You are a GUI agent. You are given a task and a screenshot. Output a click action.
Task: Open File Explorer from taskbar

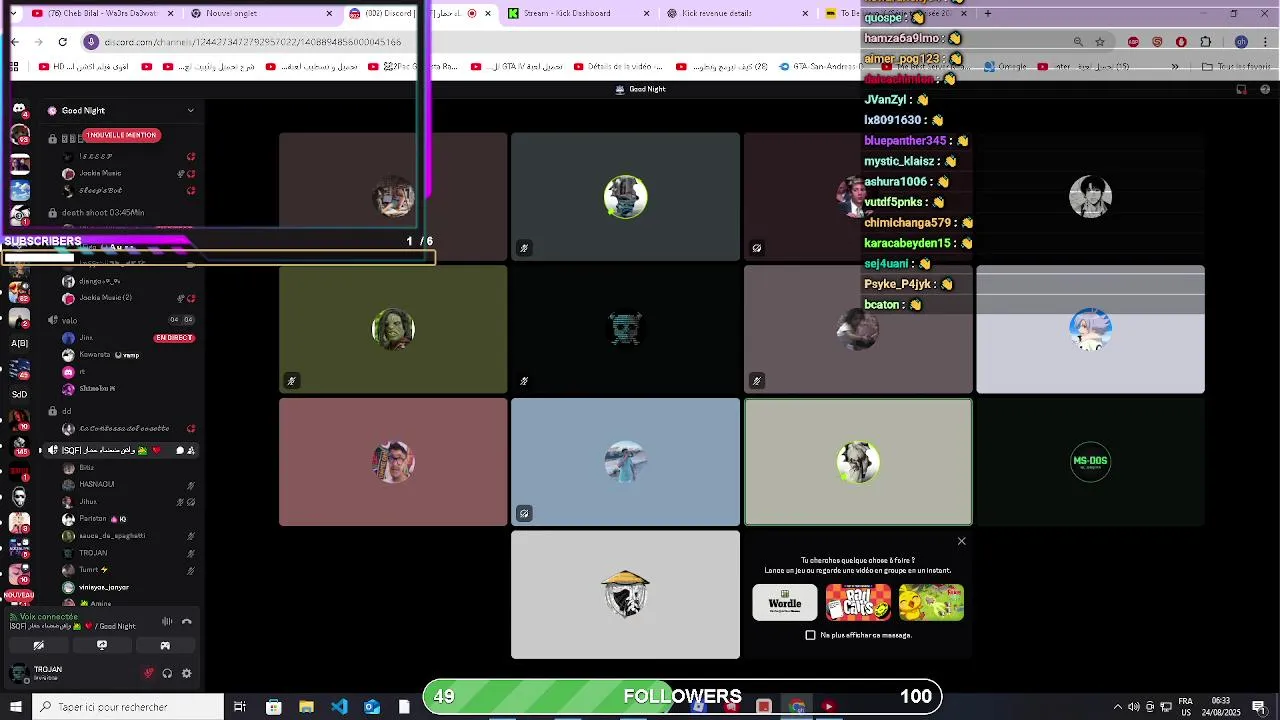[306, 707]
